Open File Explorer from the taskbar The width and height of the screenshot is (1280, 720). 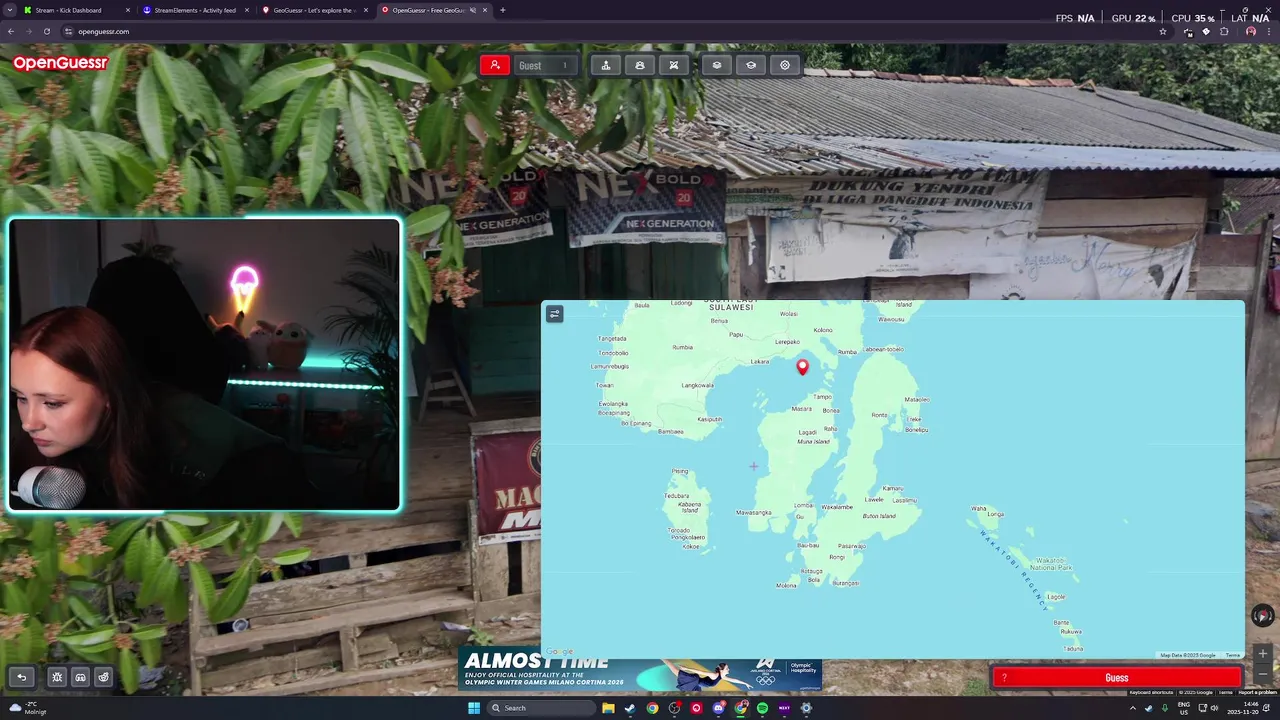[x=608, y=708]
